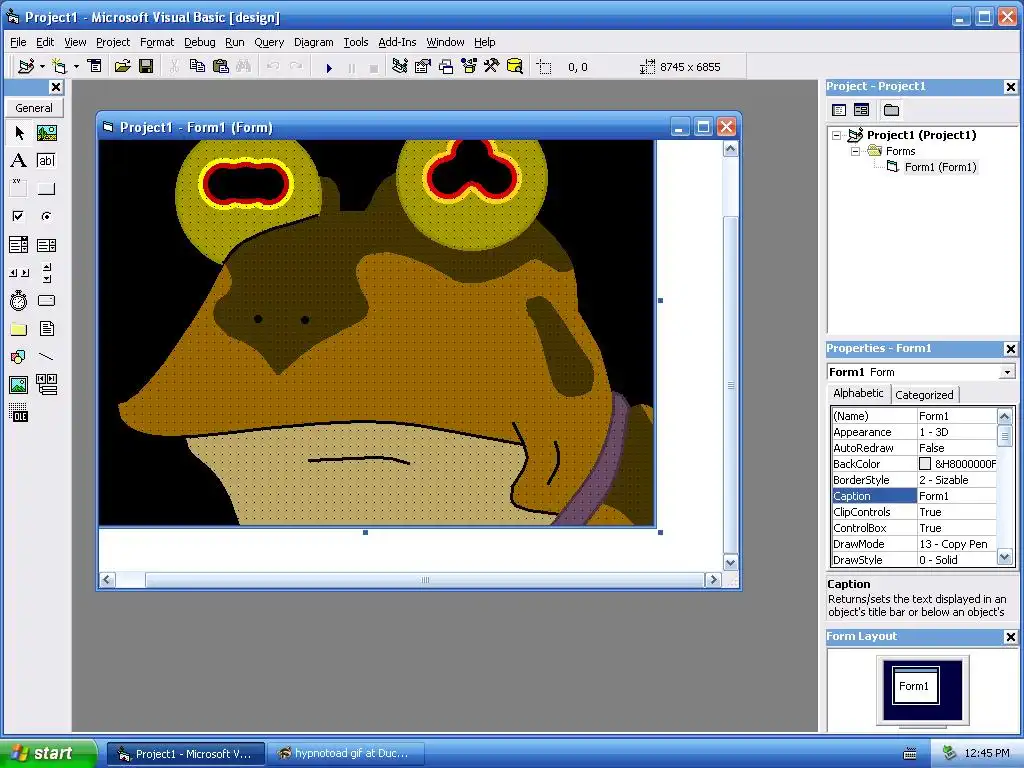Select the Shape control tool
This screenshot has width=1024, height=768.
tap(19, 357)
